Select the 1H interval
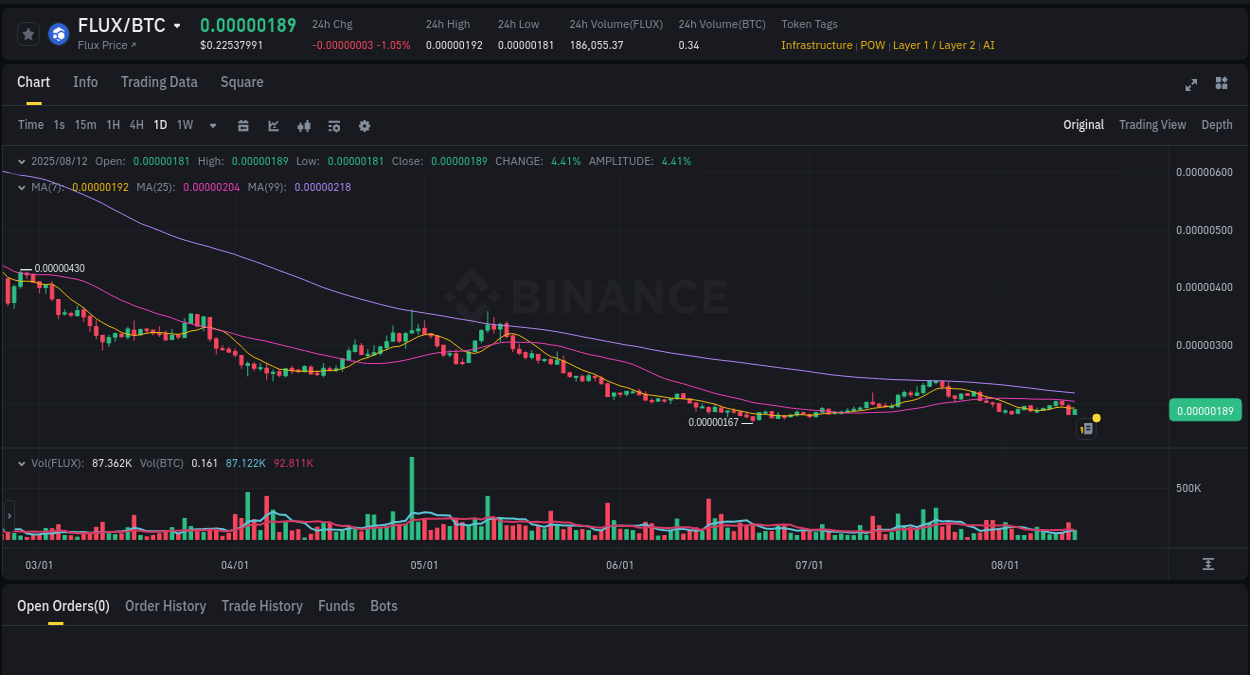Screen dimensions: 1250x675 tap(113, 125)
